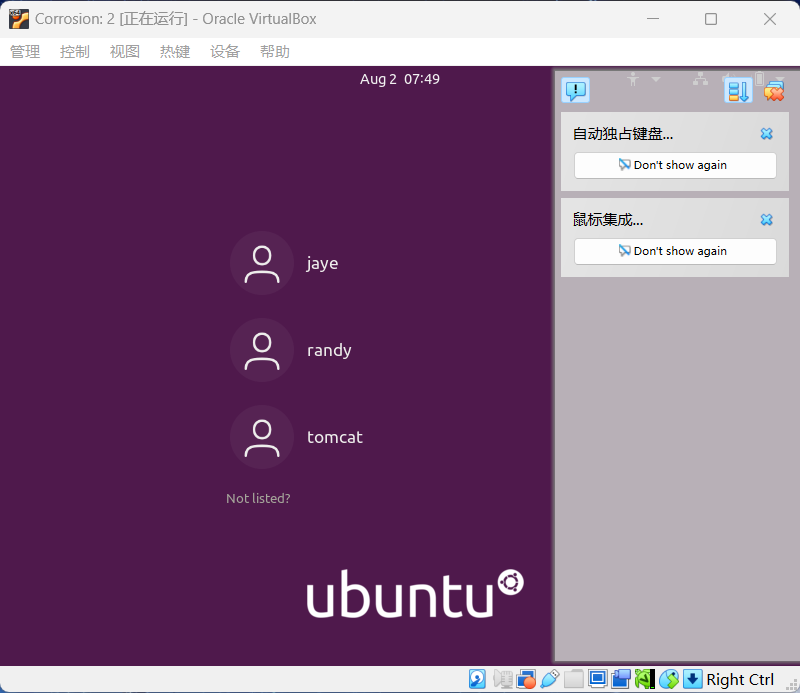The image size is (800, 693).
Task: Click the shared folders status icon
Action: tap(573, 679)
